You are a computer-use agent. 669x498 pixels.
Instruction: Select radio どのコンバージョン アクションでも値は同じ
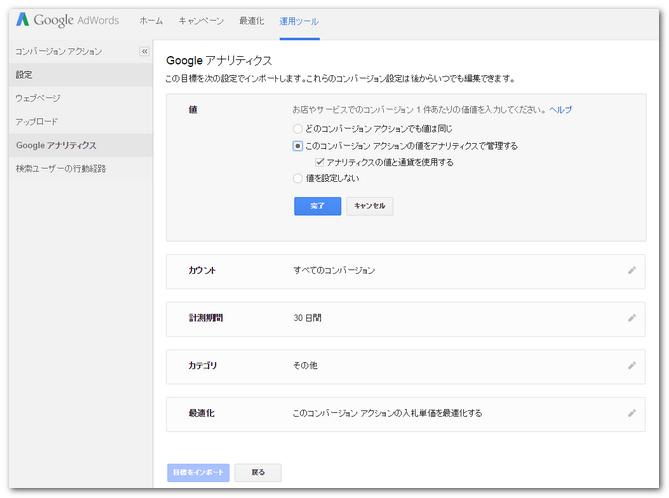[297, 129]
